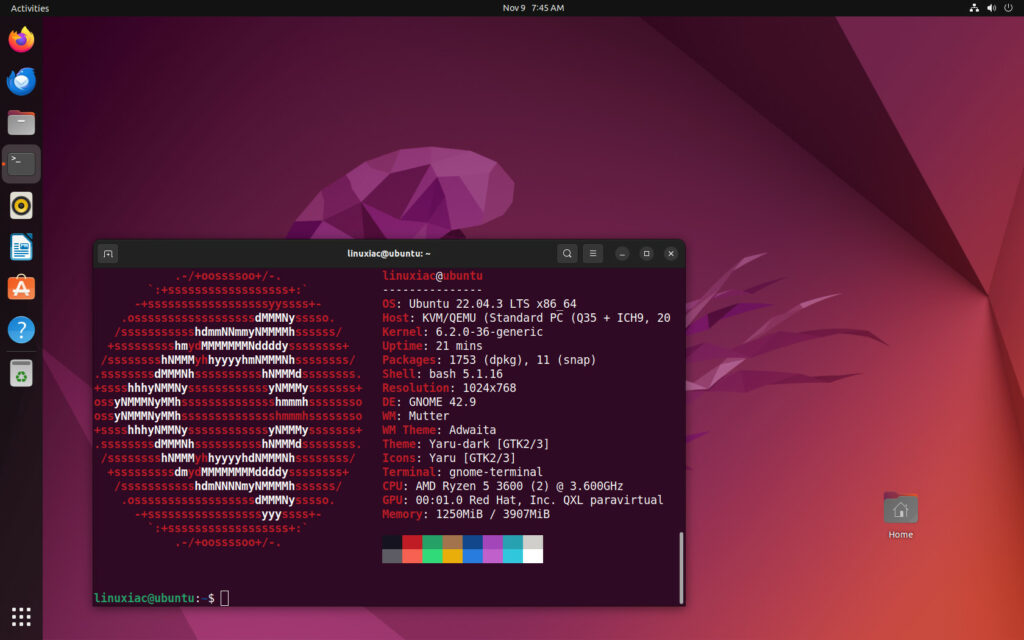Click the terminal value "gnome-terminal"
1024x640 pixels.
coord(496,472)
